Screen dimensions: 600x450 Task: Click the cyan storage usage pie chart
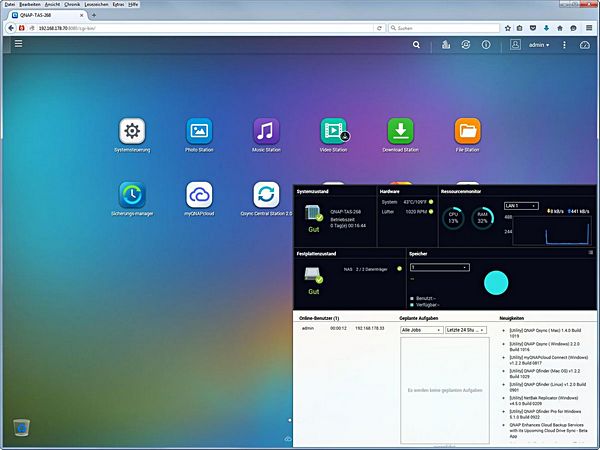pyautogui.click(x=496, y=283)
